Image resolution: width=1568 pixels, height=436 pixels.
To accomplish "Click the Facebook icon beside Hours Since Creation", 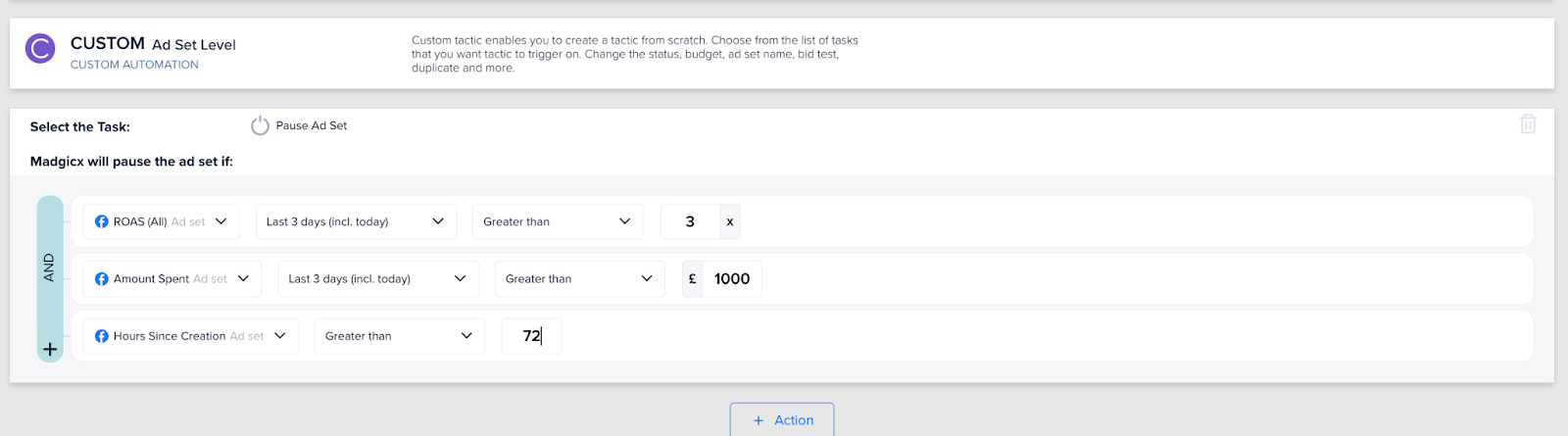I will coord(101,335).
